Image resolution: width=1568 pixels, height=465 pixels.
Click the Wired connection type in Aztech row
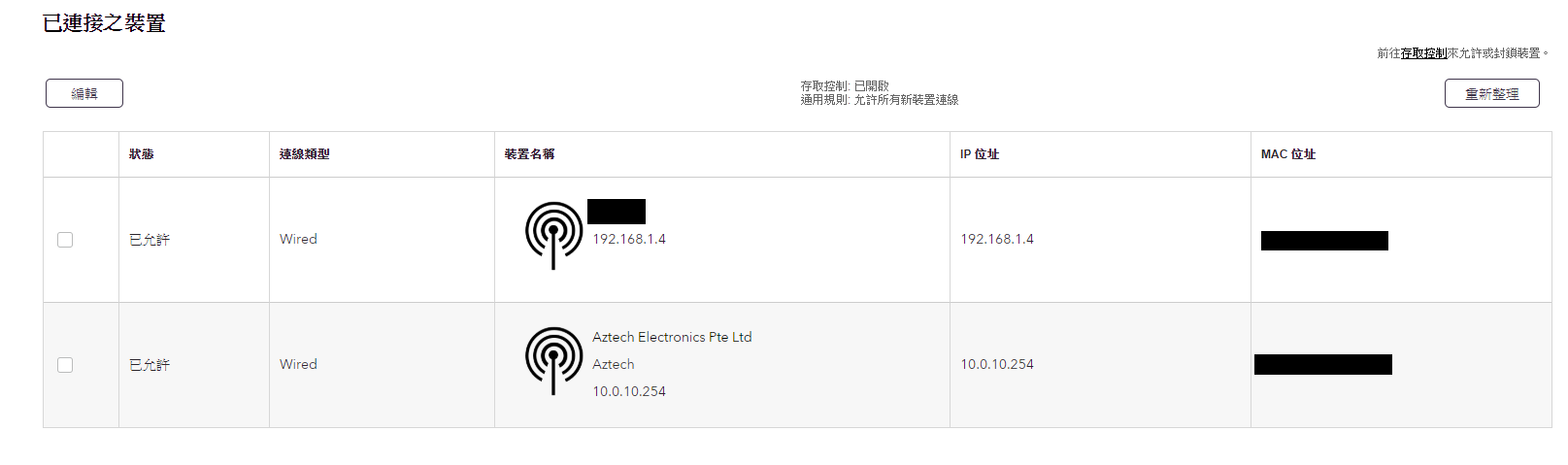tap(298, 364)
